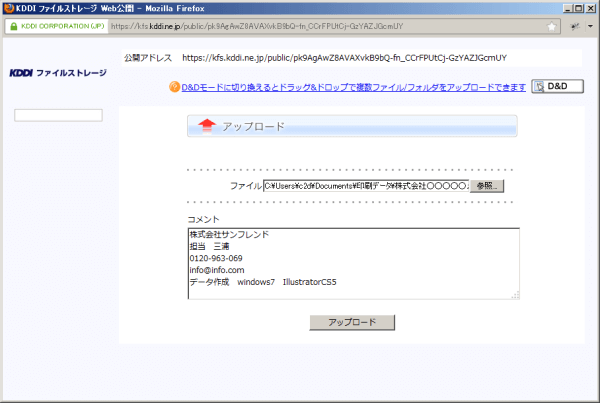Click the empty box in left sidebar
Image resolution: width=600 pixels, height=403 pixels.
tap(59, 115)
